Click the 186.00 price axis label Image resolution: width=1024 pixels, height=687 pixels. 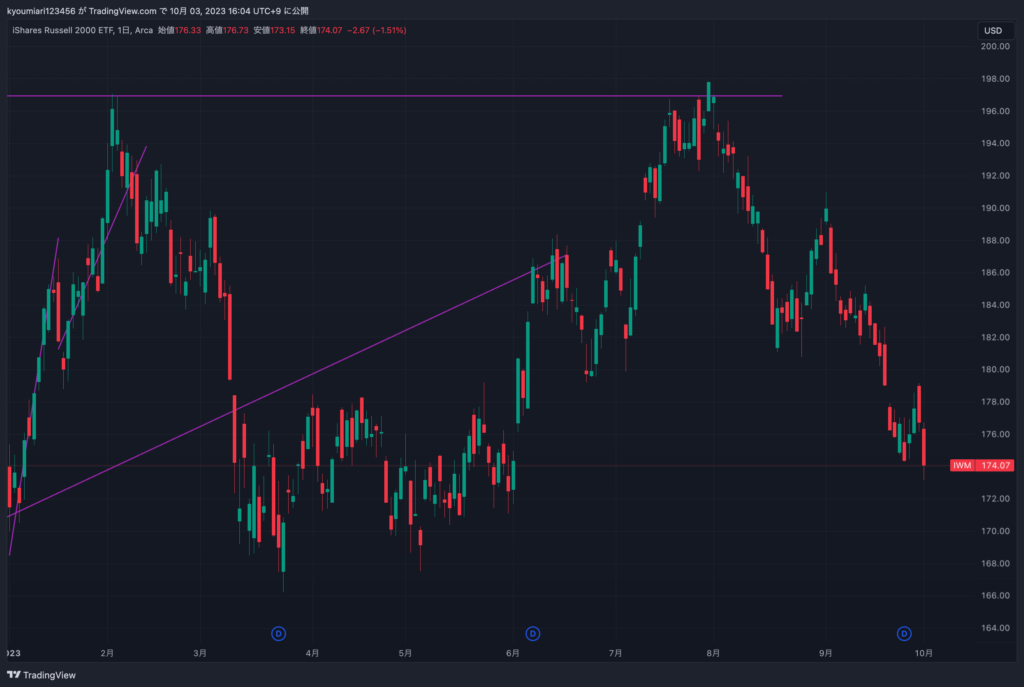995,272
